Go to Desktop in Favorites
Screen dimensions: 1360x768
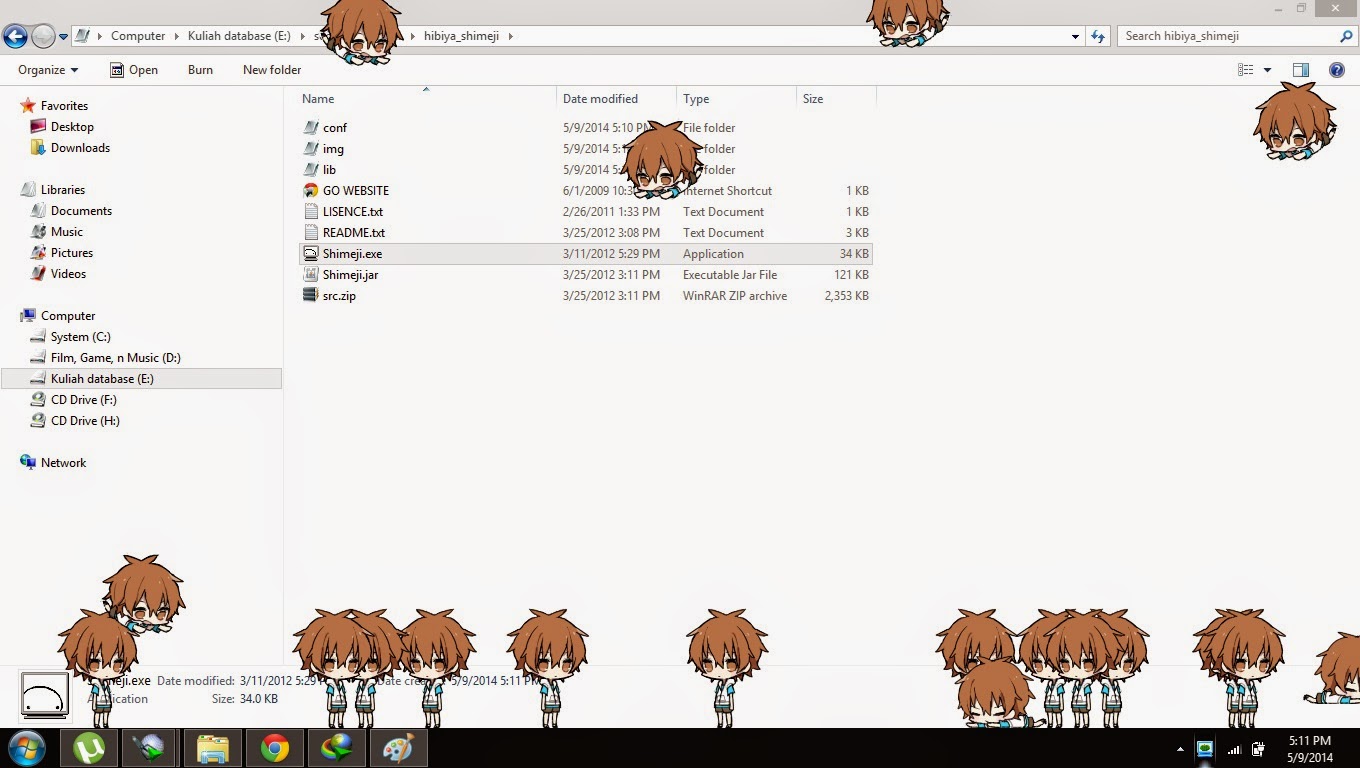pyautogui.click(x=72, y=127)
